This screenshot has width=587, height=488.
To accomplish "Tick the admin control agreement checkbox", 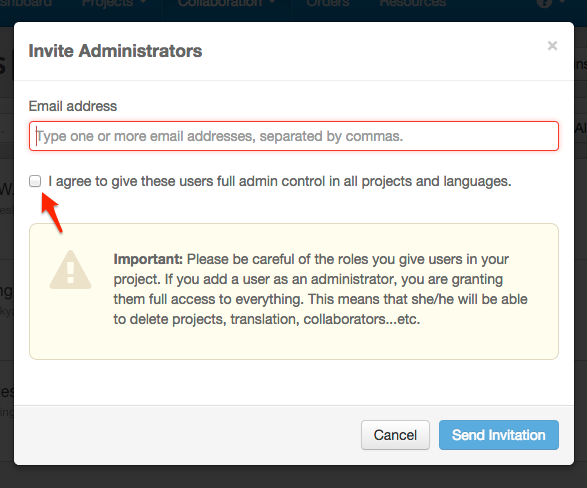I will coord(35,181).
